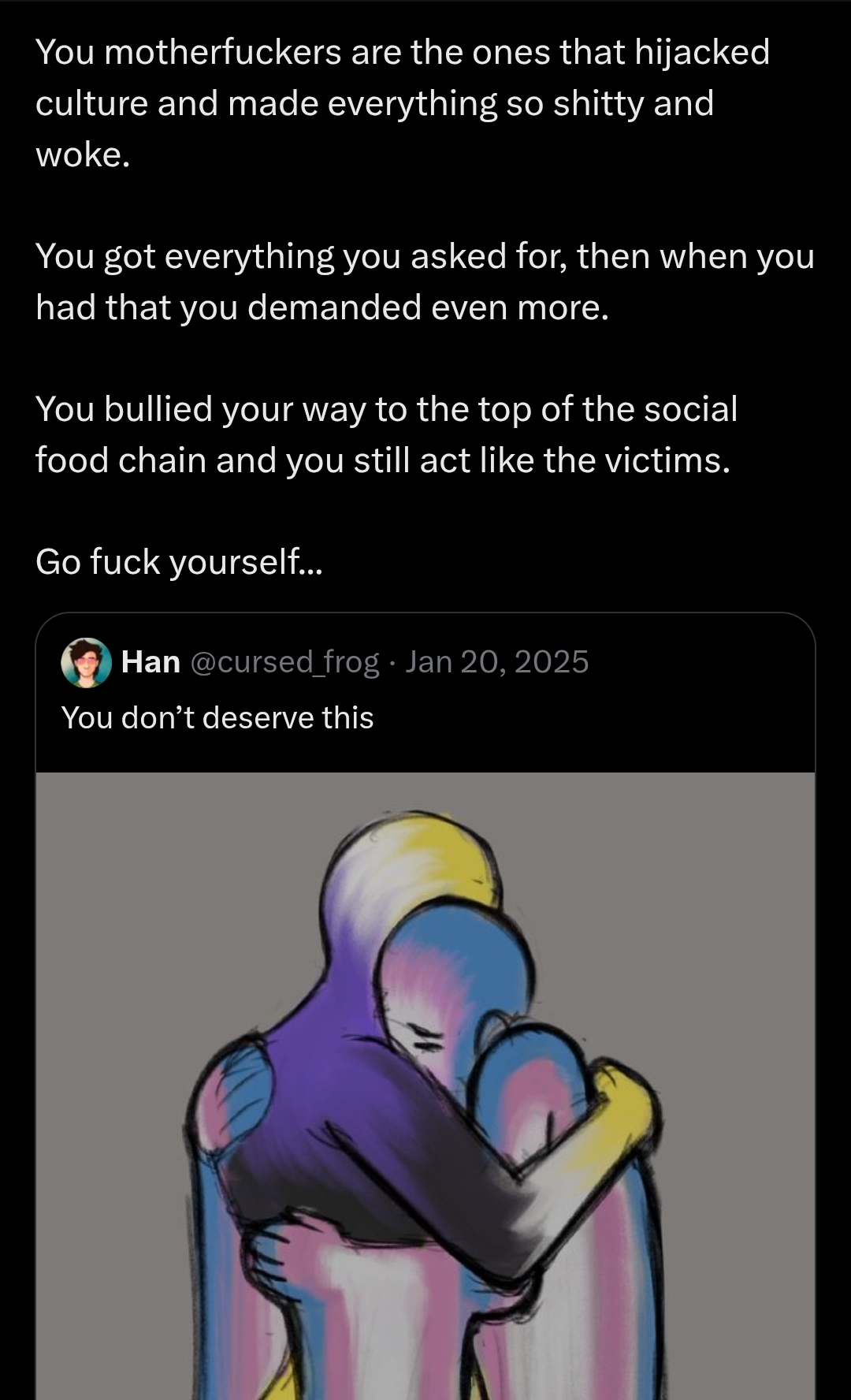Tap the phrase 'demanded even more.'

(x=429, y=307)
